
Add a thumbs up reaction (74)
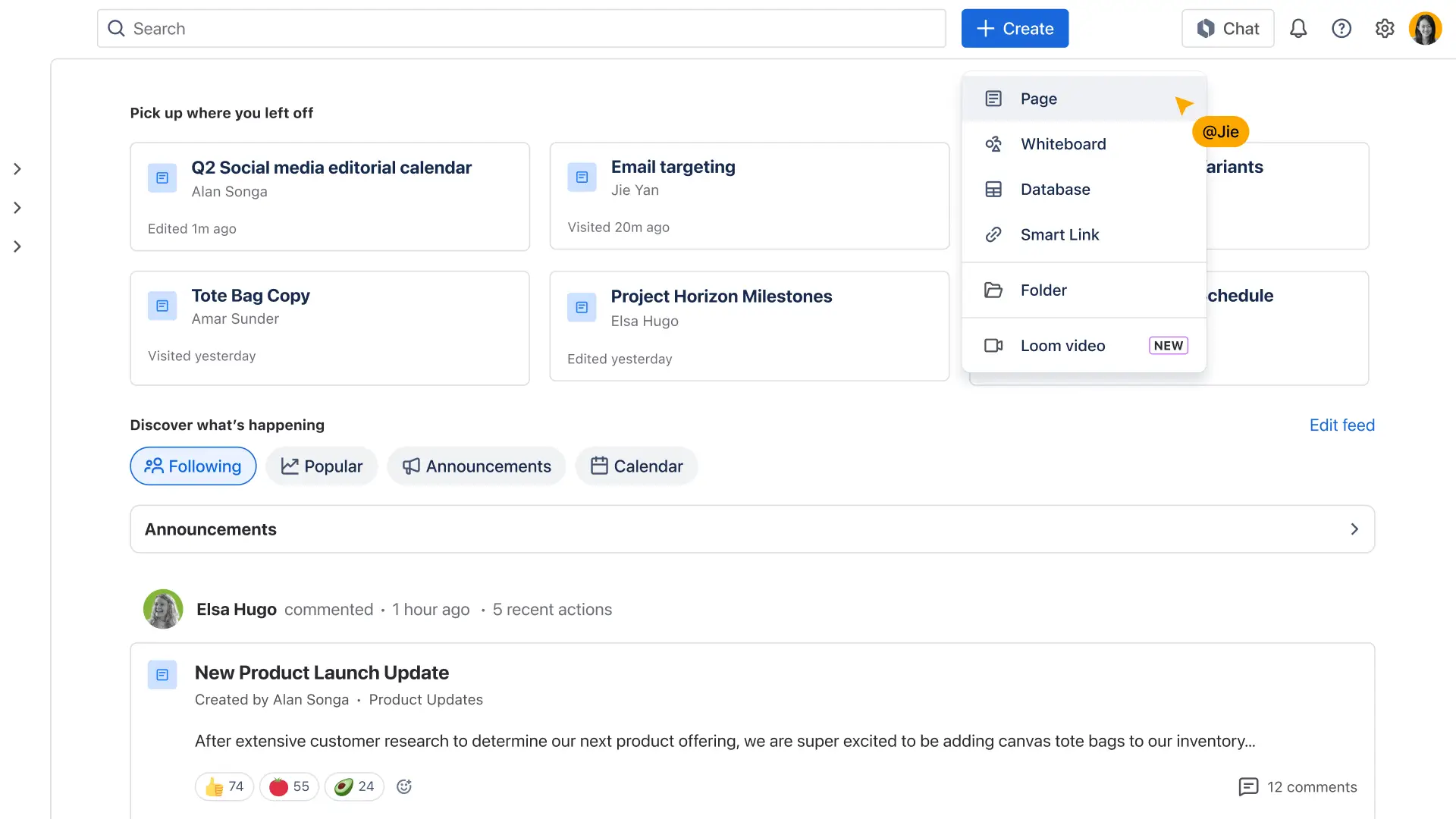coord(224,786)
